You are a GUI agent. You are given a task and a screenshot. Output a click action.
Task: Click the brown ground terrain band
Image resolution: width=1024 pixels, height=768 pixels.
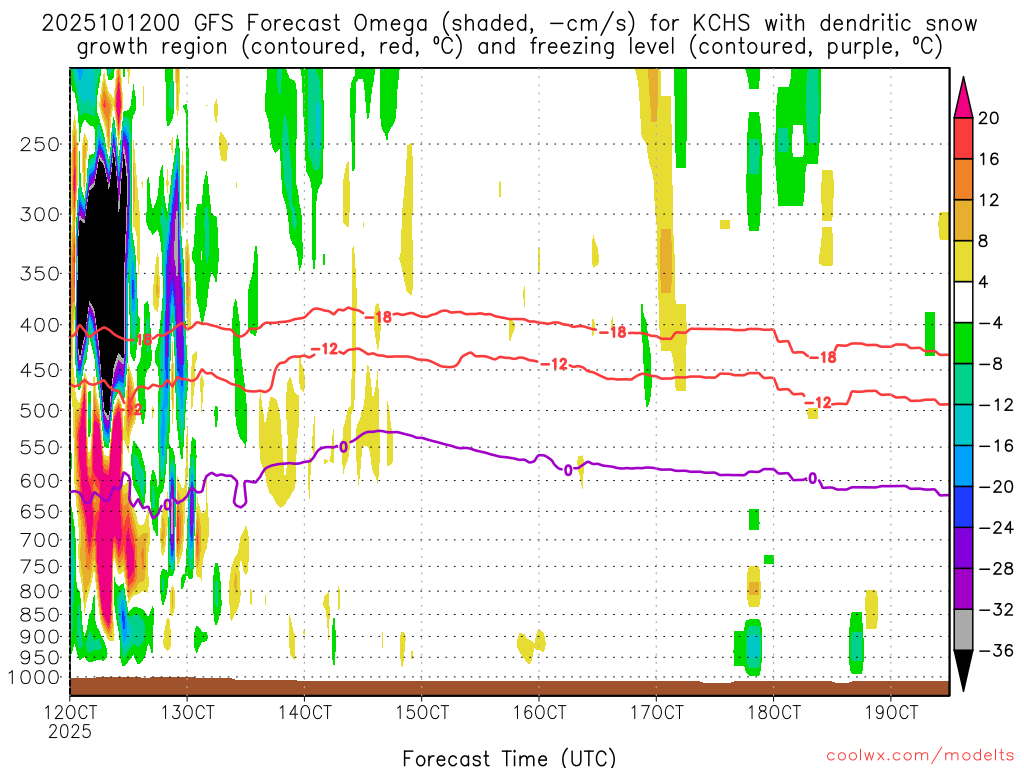pyautogui.click(x=509, y=686)
